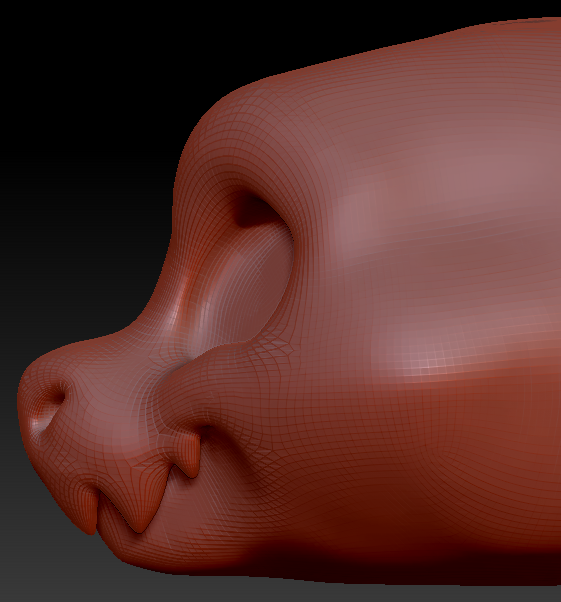Click the front-most tooth under the nose
The height and width of the screenshot is (602, 561).
click(x=88, y=513)
